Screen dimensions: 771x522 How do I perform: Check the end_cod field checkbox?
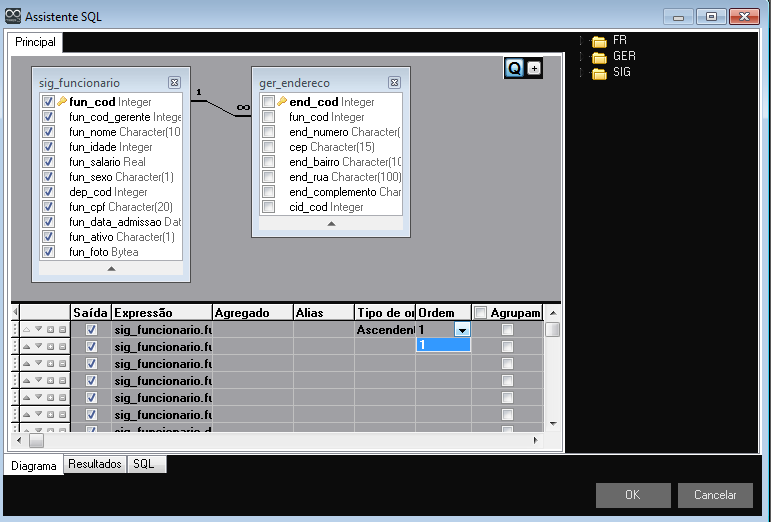coord(268,102)
